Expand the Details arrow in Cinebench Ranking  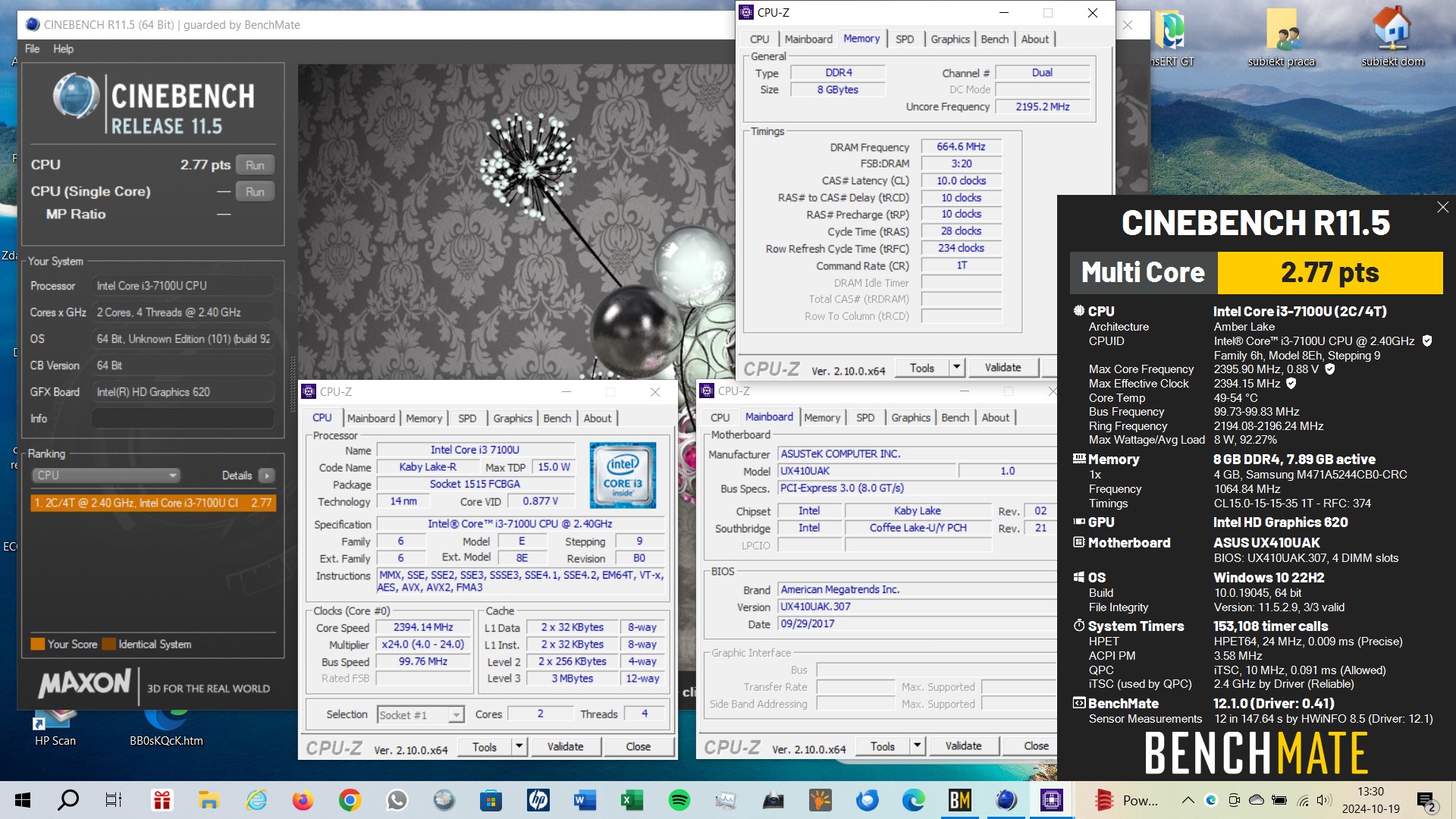[266, 475]
